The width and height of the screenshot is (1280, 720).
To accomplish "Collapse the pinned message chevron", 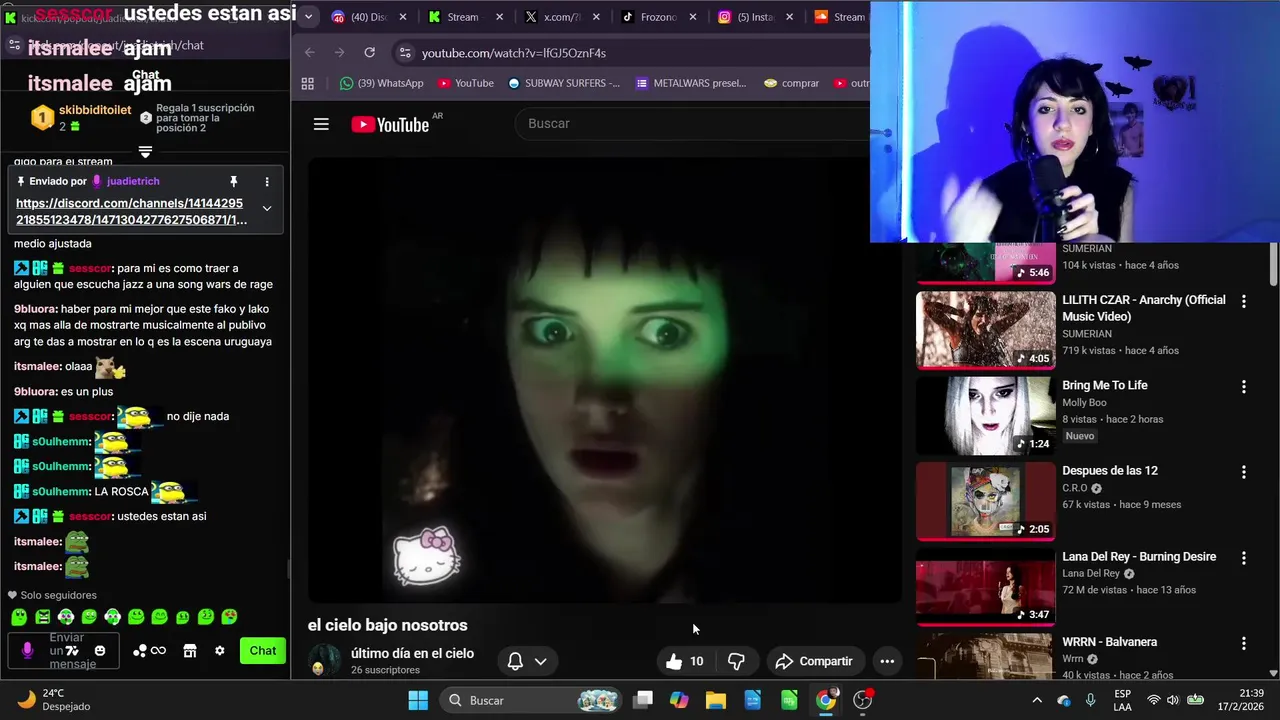I will click(x=267, y=208).
